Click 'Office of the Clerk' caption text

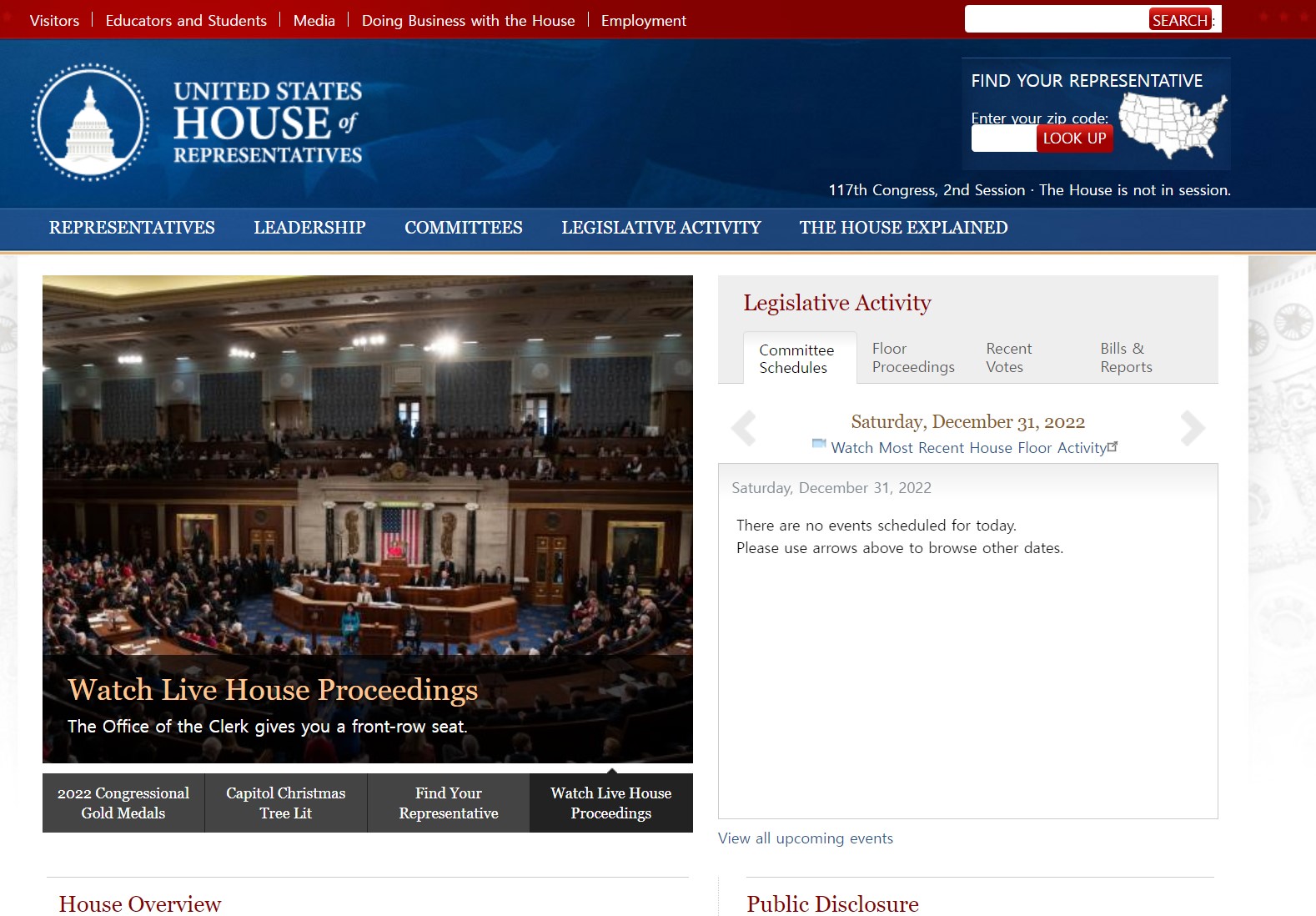pos(267,727)
